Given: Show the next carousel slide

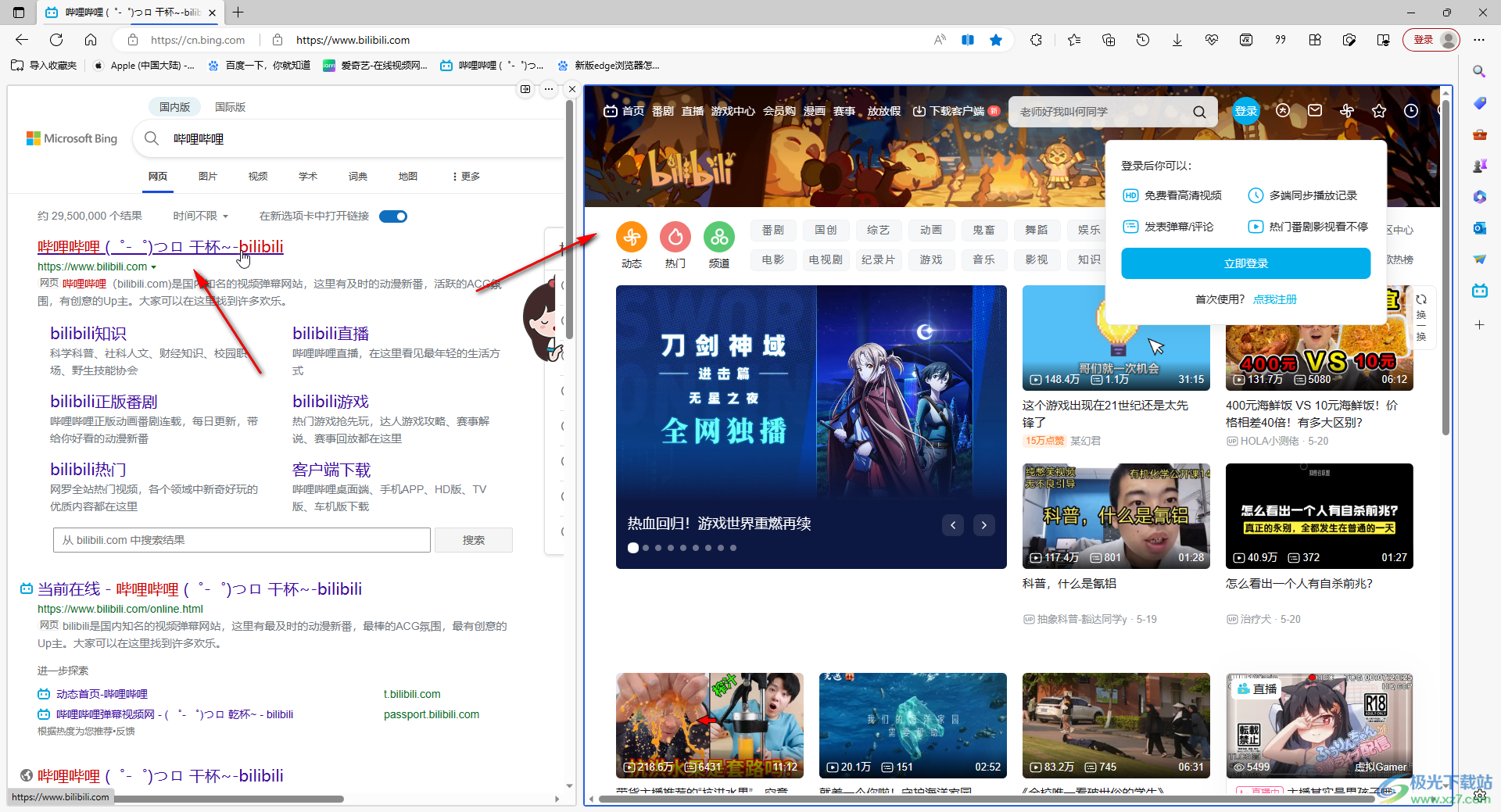Looking at the screenshot, I should coord(984,525).
